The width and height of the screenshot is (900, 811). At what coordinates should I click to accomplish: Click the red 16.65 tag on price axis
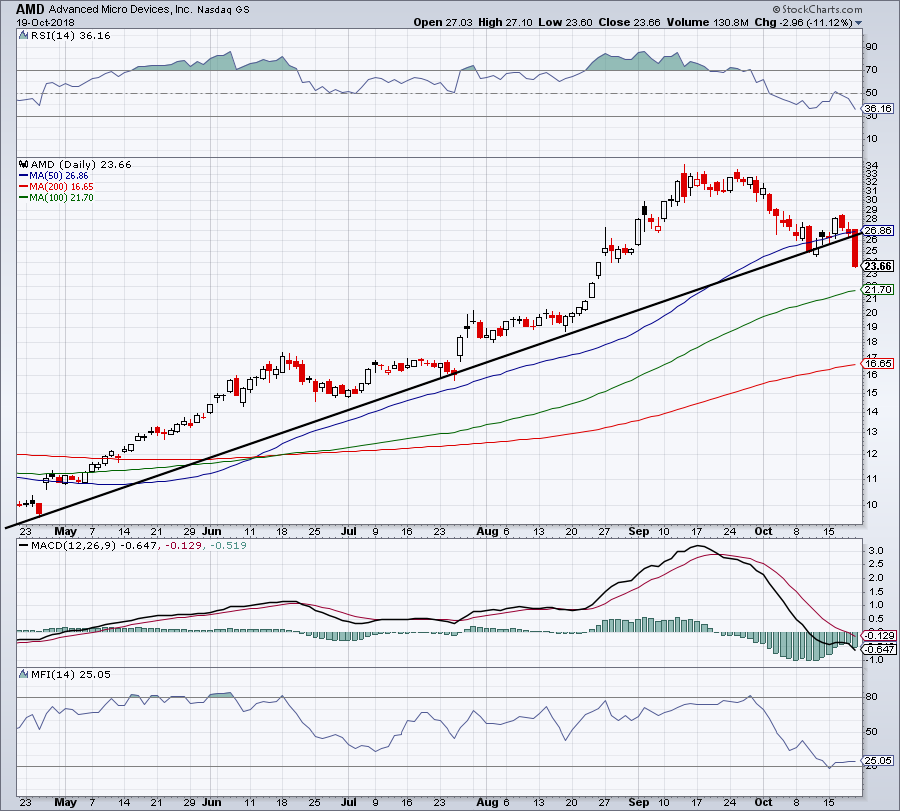pyautogui.click(x=878, y=363)
